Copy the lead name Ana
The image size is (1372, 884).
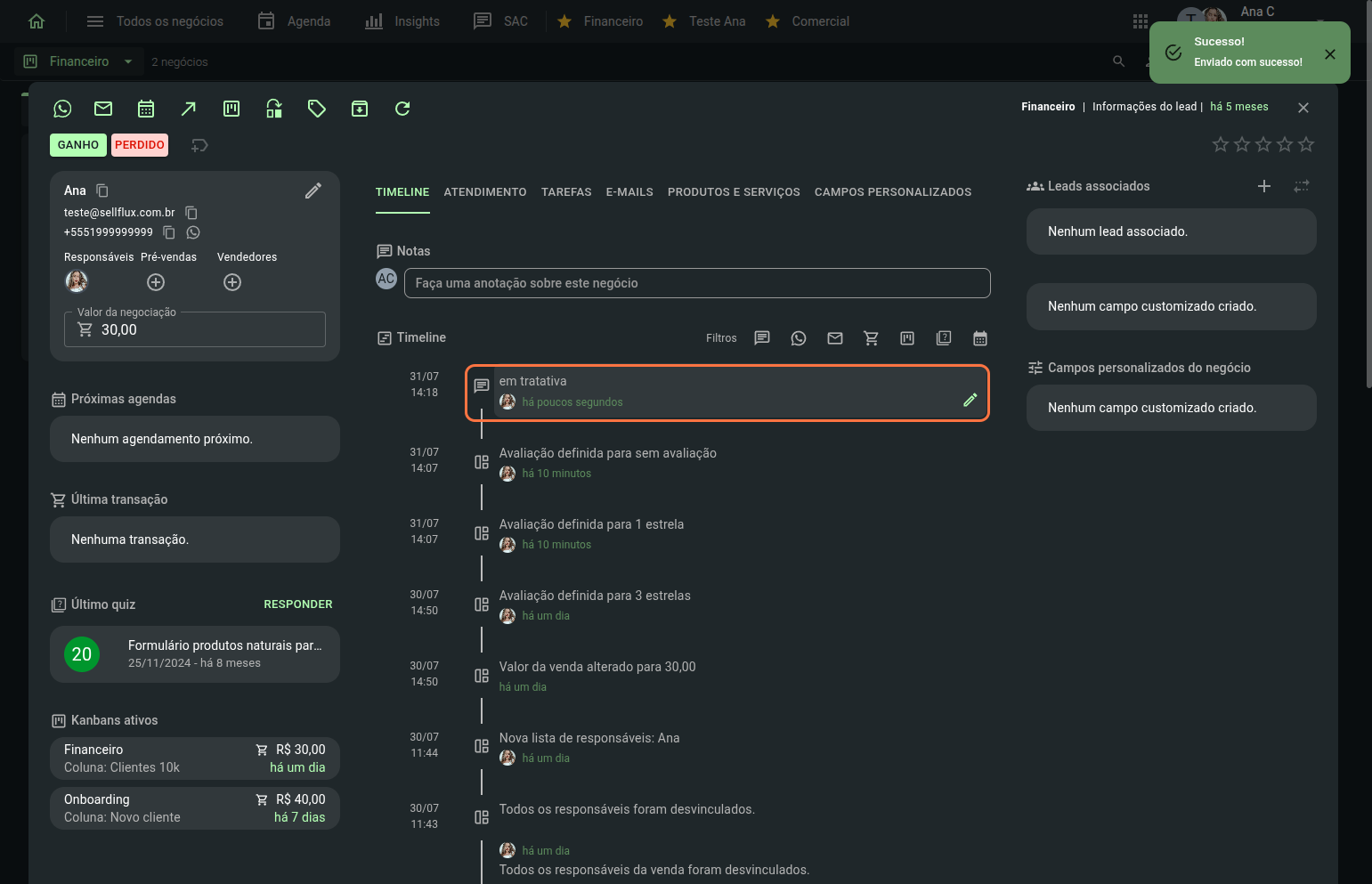pyautogui.click(x=102, y=191)
